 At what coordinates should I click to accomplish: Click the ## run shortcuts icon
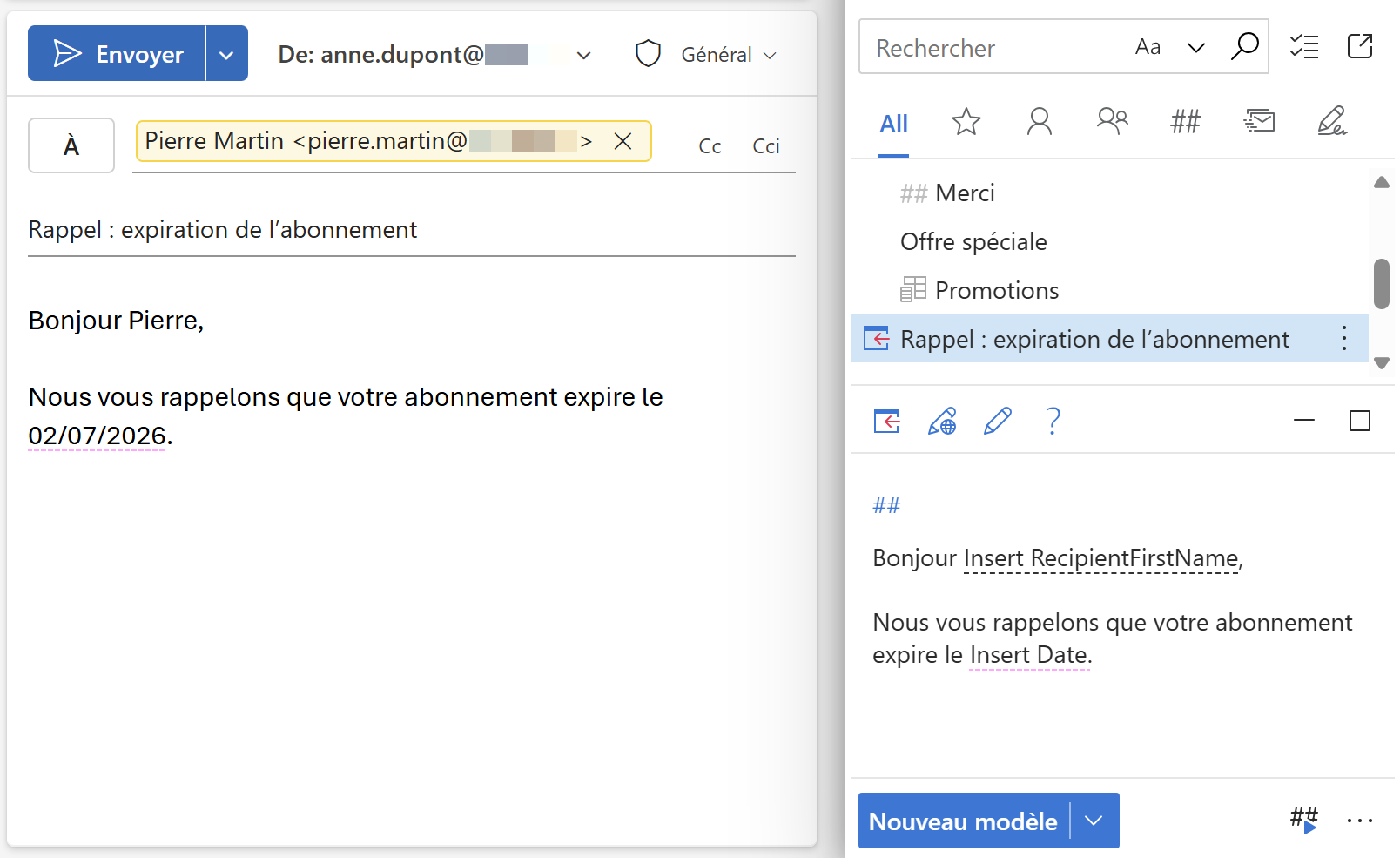[1304, 820]
